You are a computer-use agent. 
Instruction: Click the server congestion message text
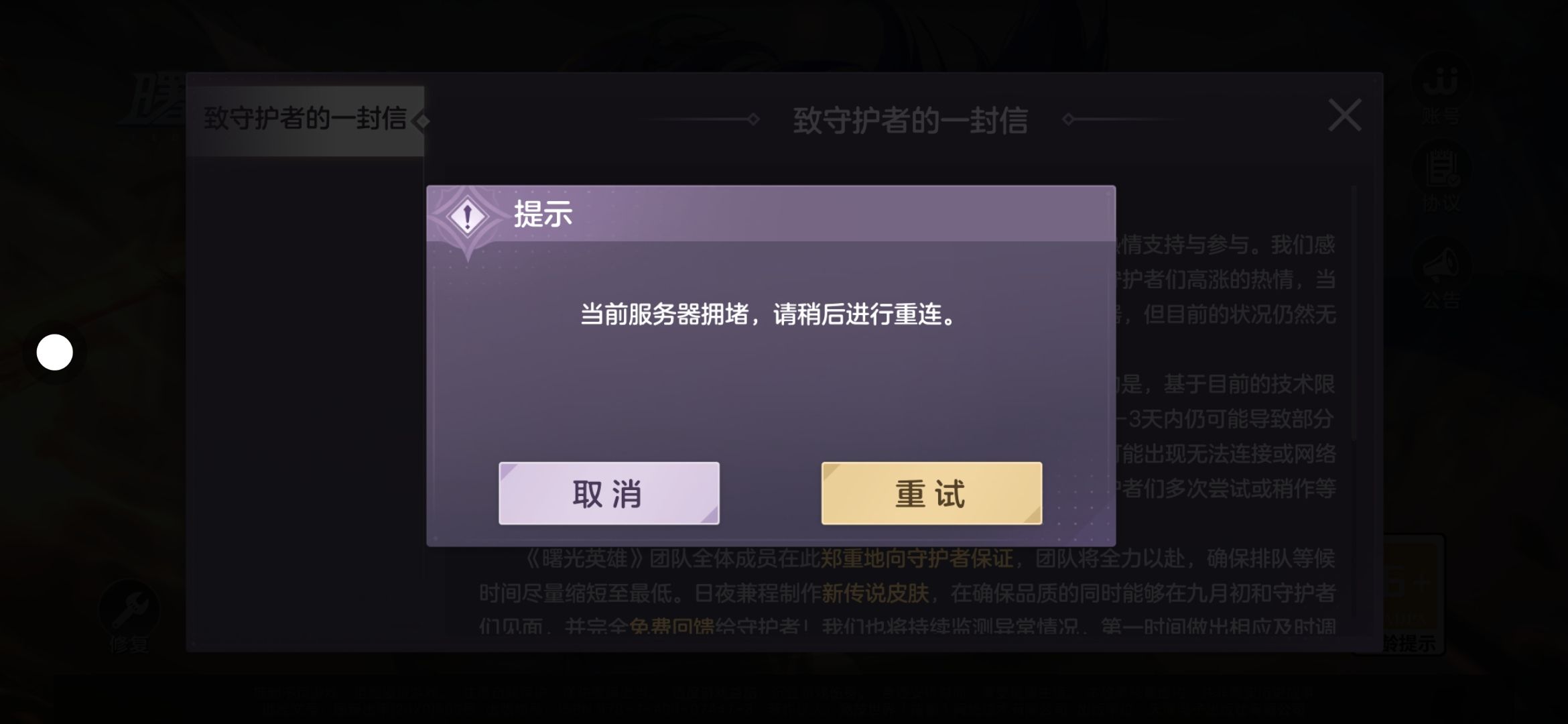pyautogui.click(x=769, y=314)
